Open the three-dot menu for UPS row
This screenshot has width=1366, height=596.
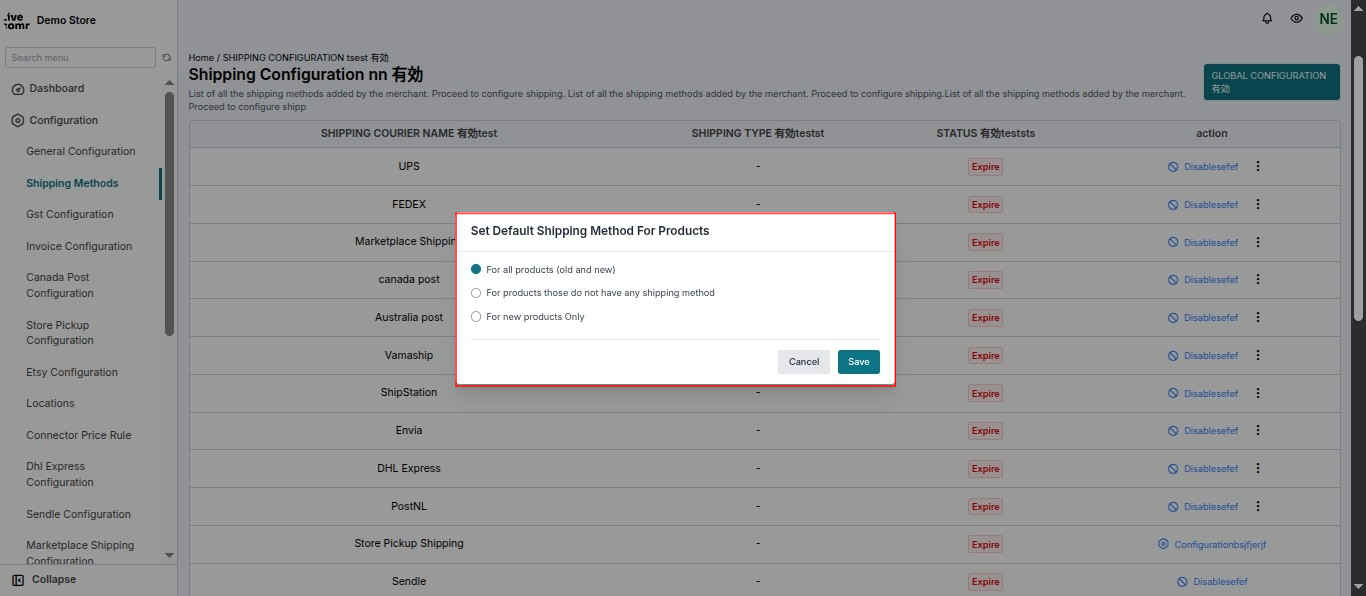(x=1258, y=166)
